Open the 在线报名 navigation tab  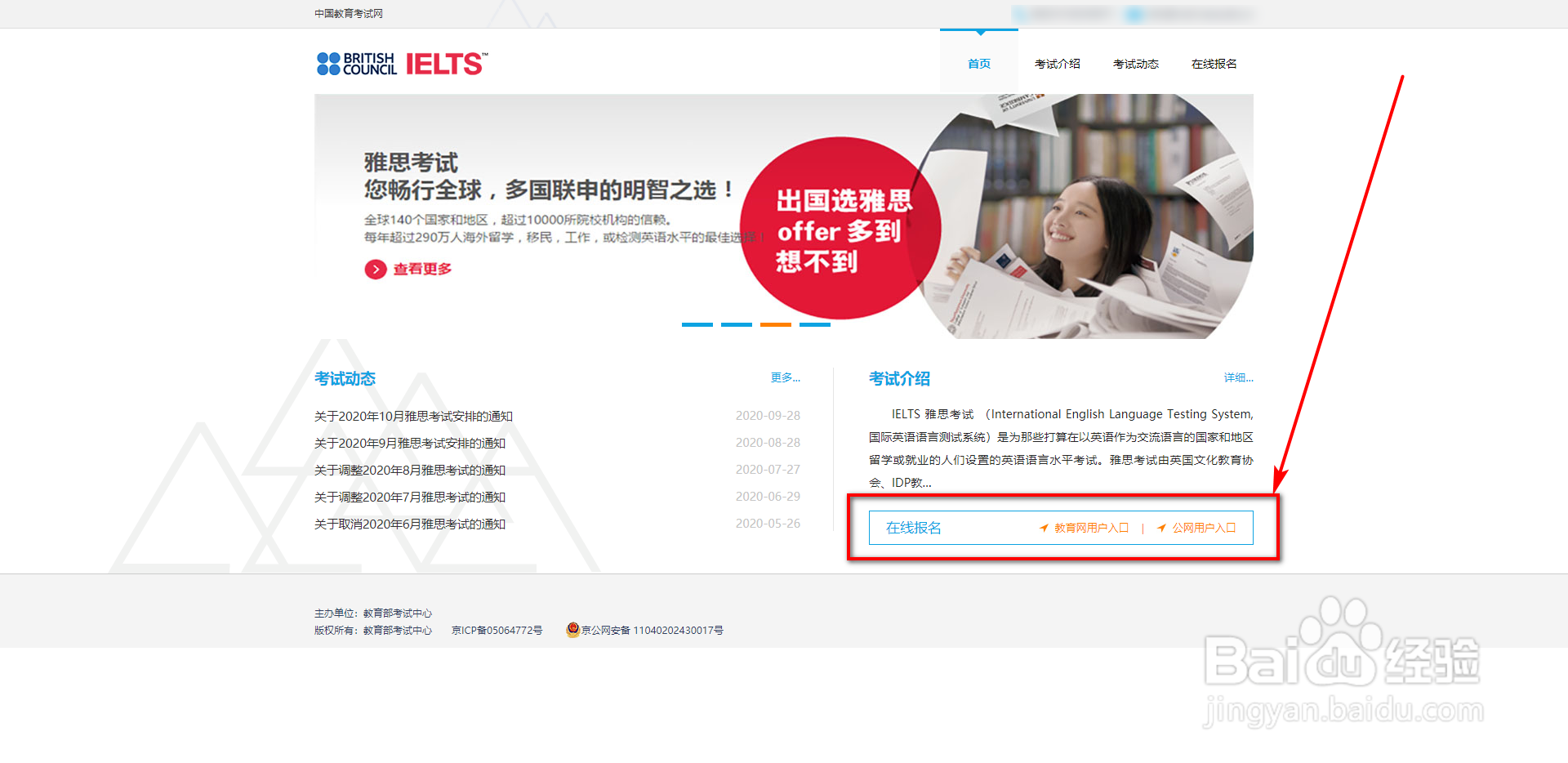1214,63
